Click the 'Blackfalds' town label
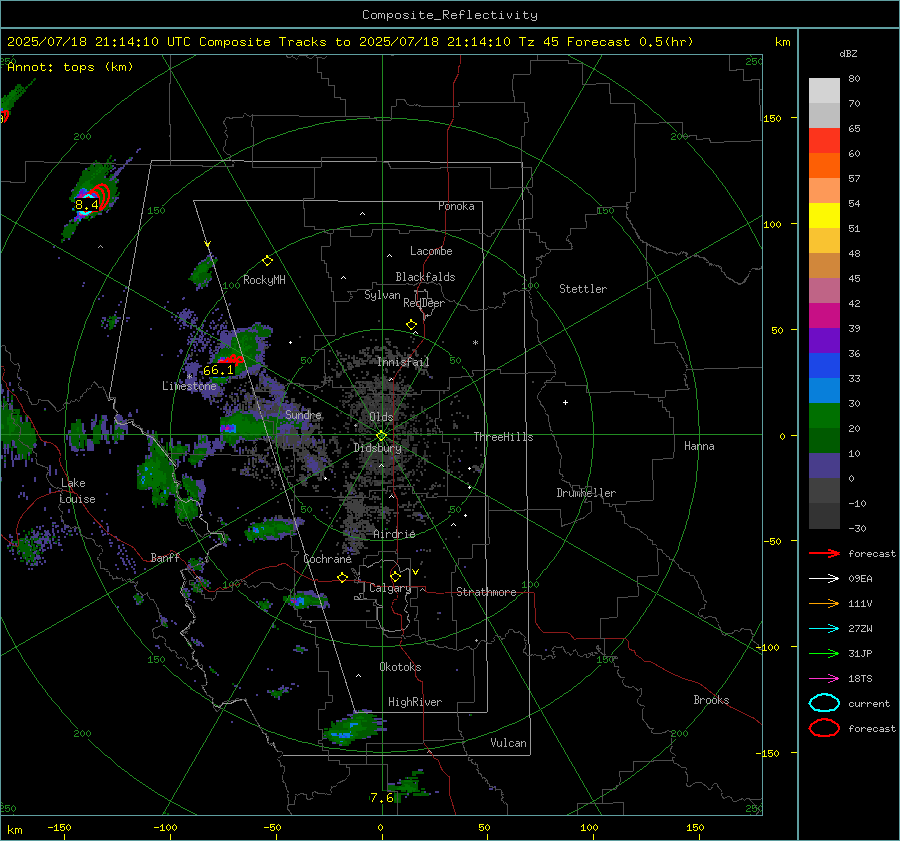The height and width of the screenshot is (841, 900). [x=425, y=277]
